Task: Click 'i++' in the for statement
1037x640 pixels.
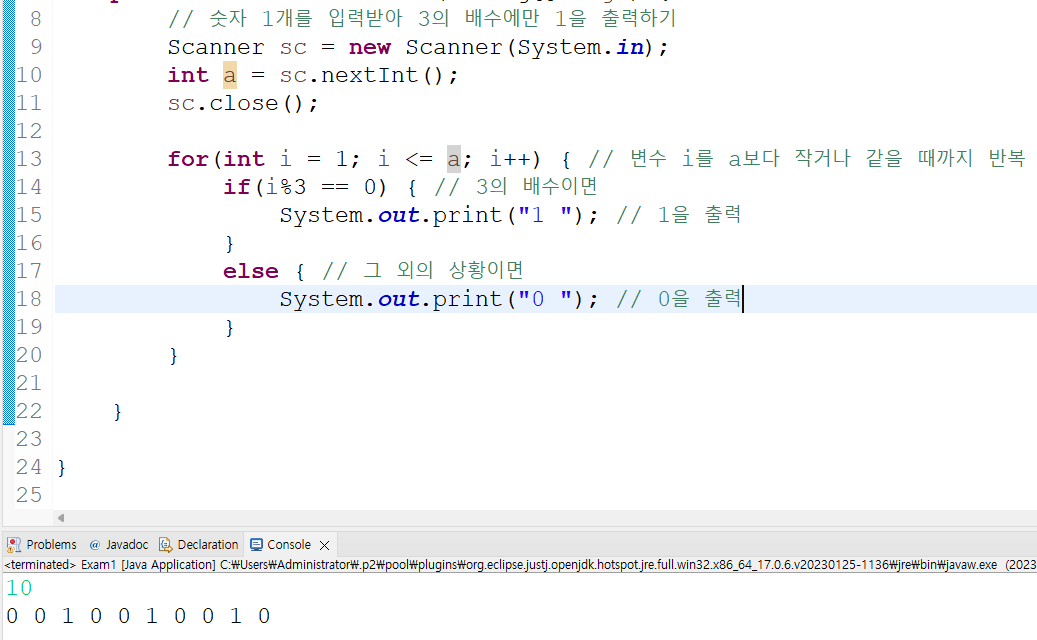Action: [x=515, y=159]
